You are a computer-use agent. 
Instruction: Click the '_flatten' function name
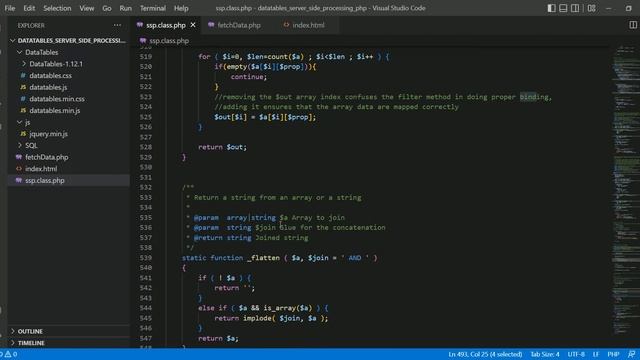pyautogui.click(x=263, y=258)
